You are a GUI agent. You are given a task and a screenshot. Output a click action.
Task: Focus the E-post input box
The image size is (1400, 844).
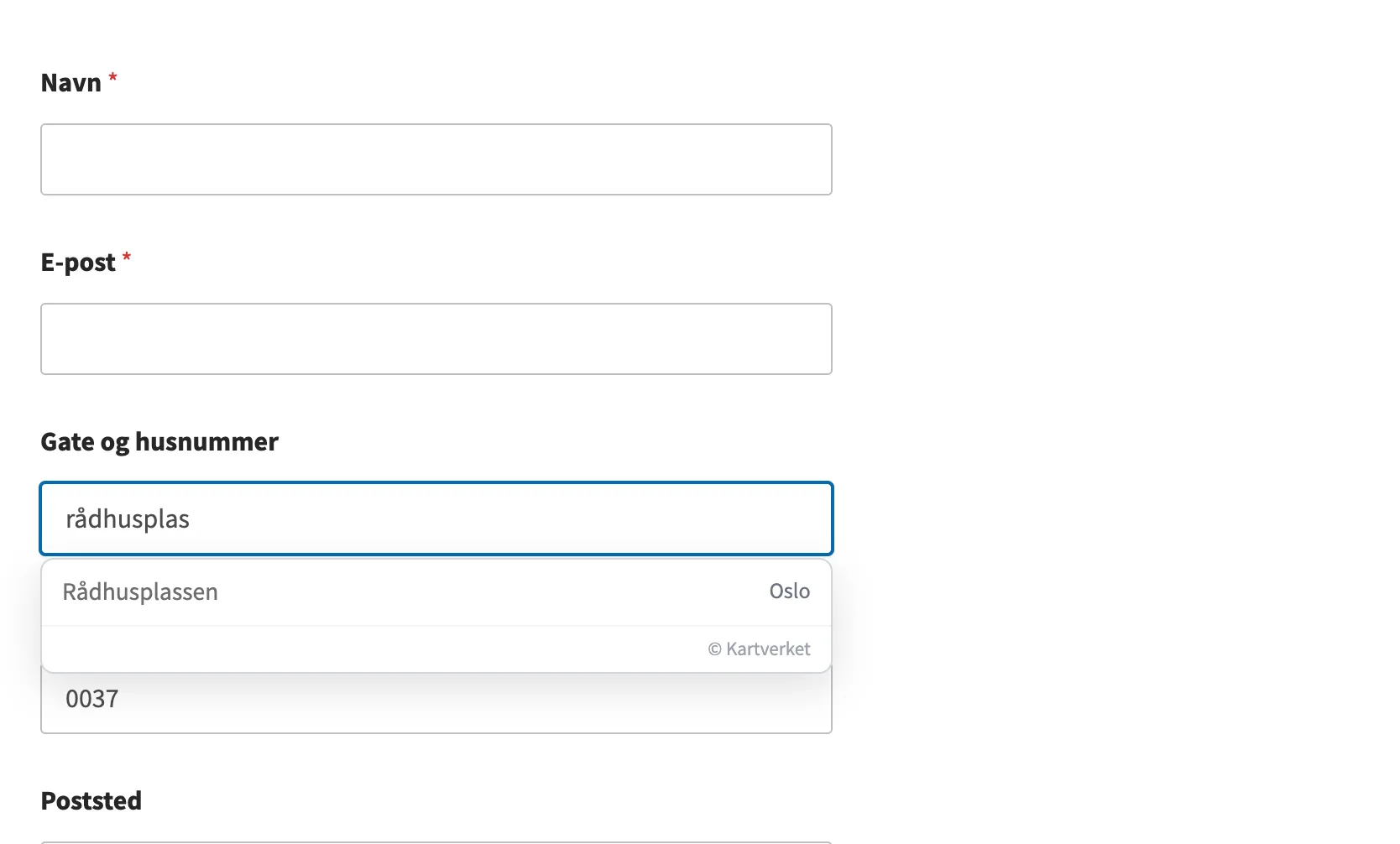[x=436, y=339]
